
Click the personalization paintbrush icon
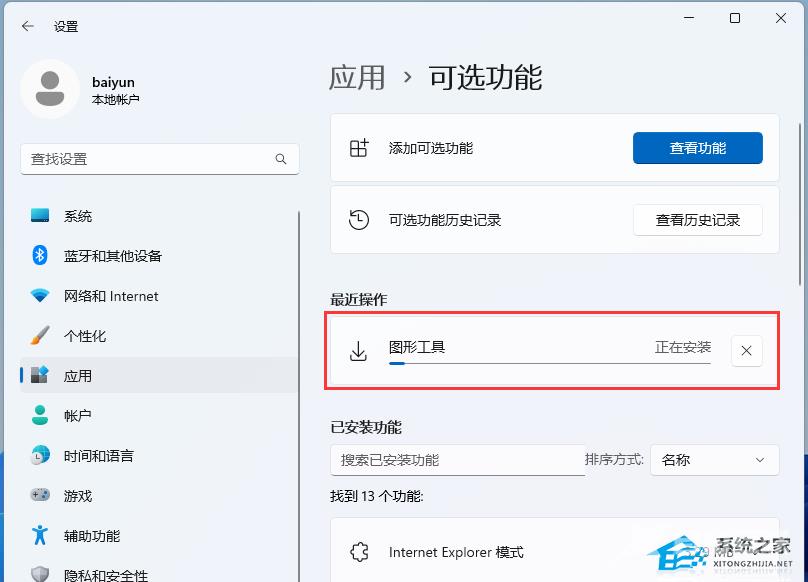coord(40,336)
